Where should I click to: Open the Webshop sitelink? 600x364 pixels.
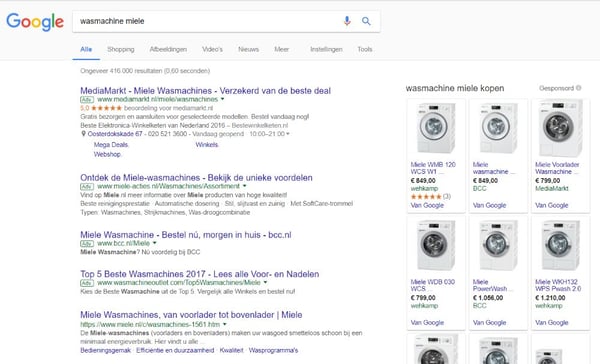coord(107,154)
